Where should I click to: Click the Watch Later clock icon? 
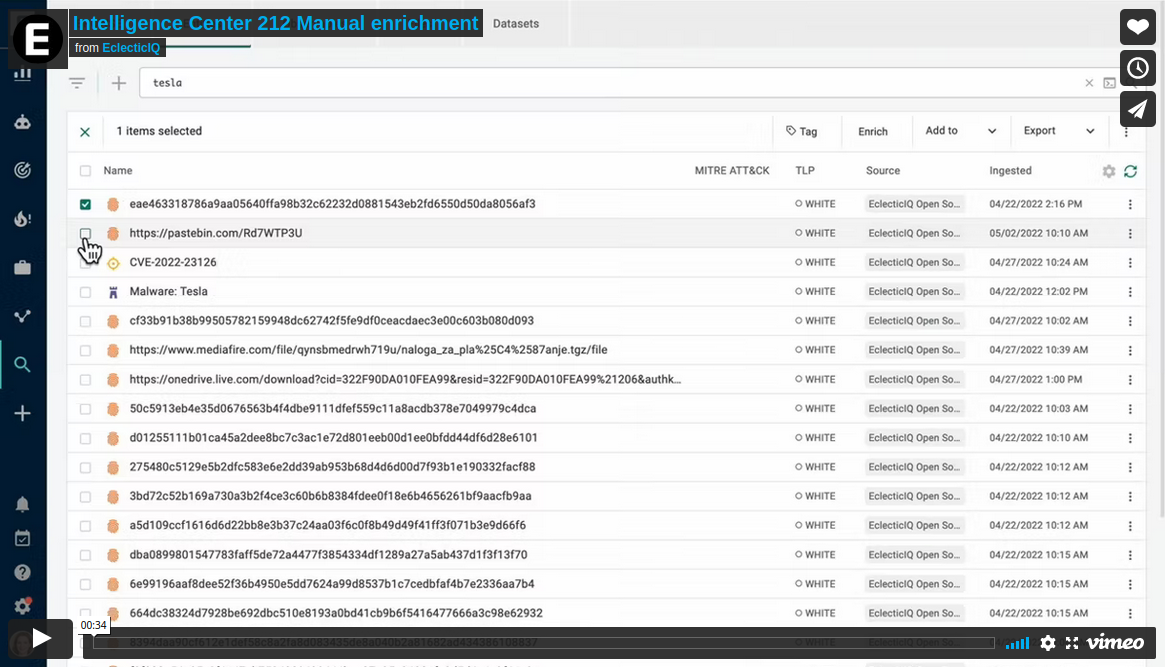click(1138, 68)
